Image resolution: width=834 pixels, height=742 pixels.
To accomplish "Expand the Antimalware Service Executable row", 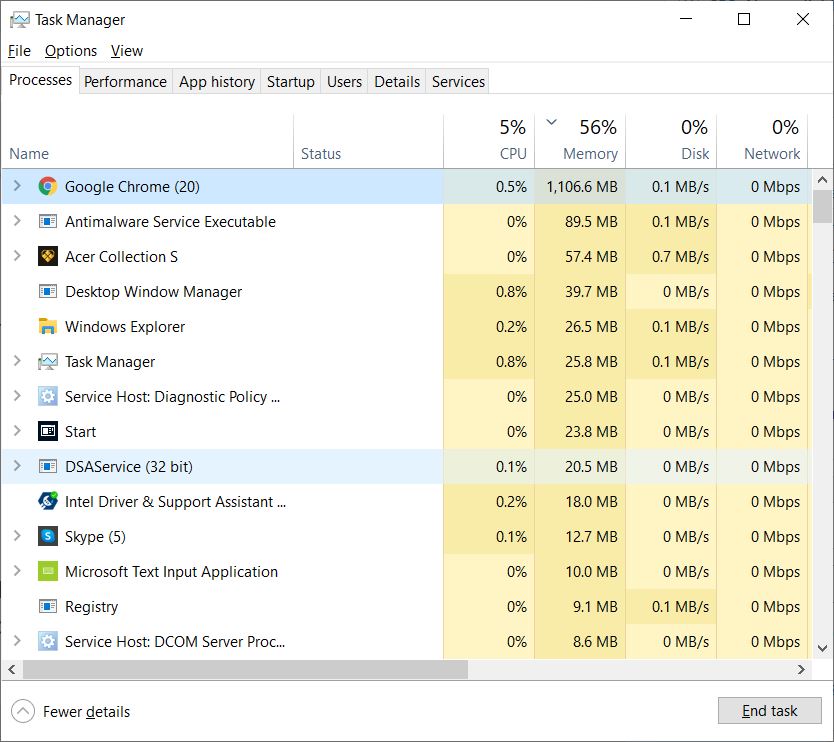I will (x=17, y=221).
